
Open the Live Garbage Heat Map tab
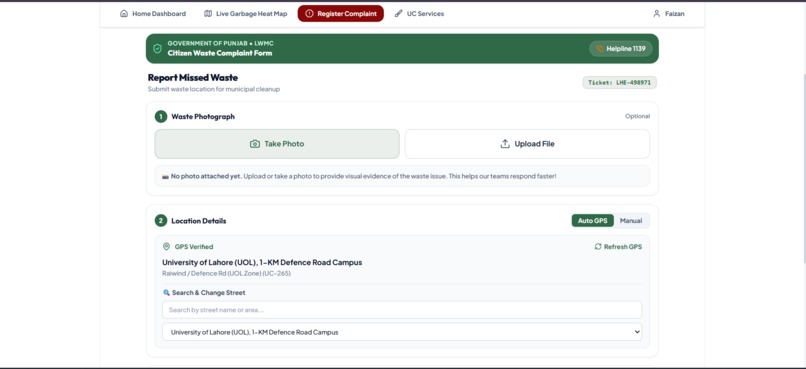point(245,14)
